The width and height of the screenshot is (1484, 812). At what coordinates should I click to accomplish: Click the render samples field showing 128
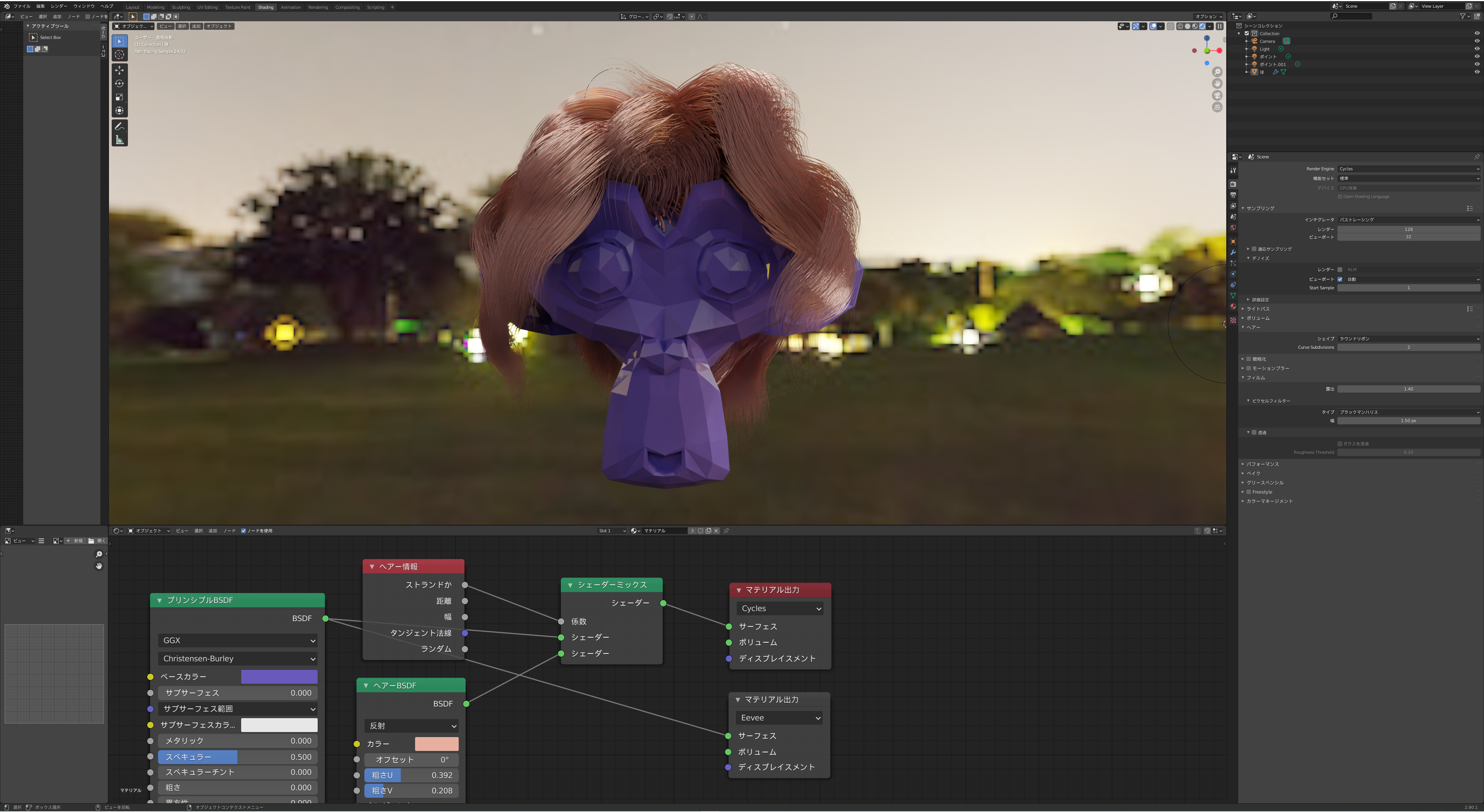1408,229
